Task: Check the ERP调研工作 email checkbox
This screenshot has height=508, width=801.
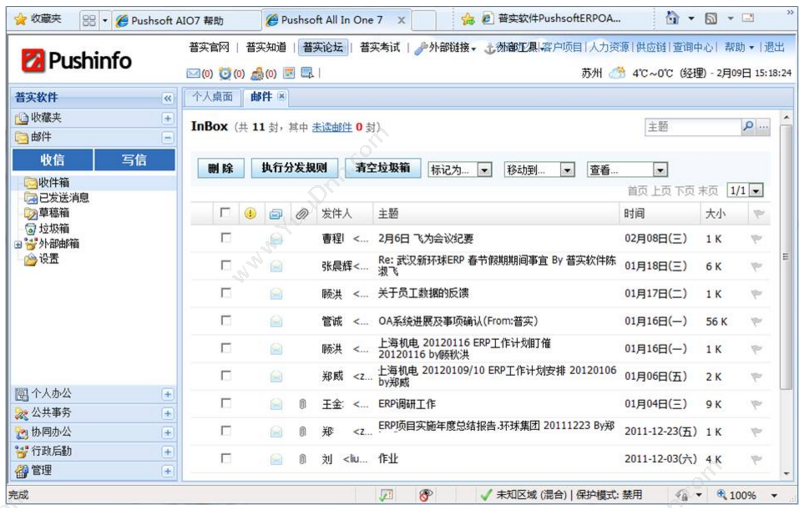Action: [226, 403]
